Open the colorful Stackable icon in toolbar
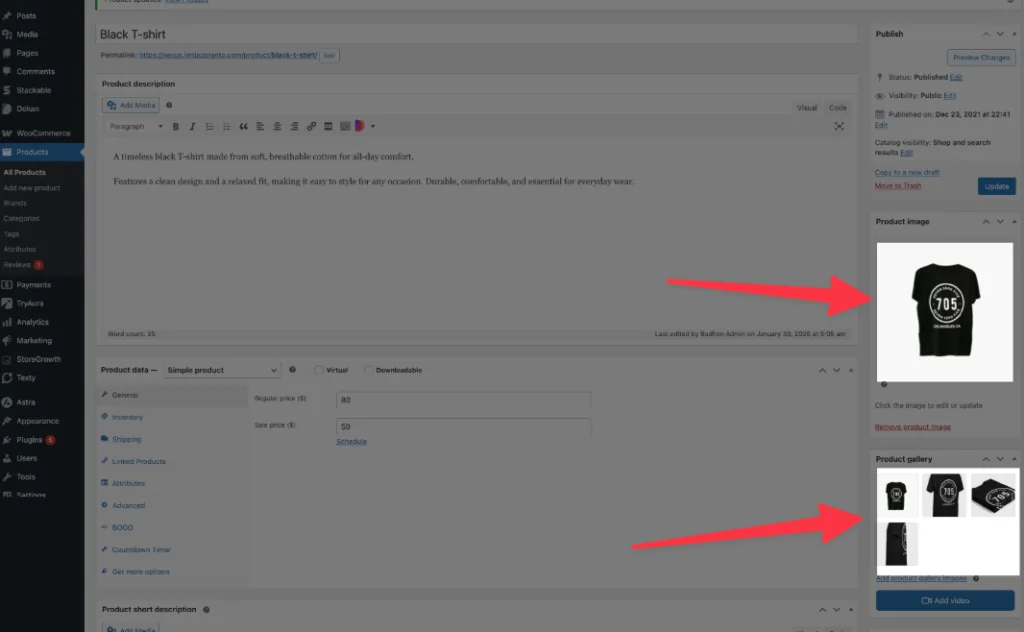1024x632 pixels. click(360, 126)
